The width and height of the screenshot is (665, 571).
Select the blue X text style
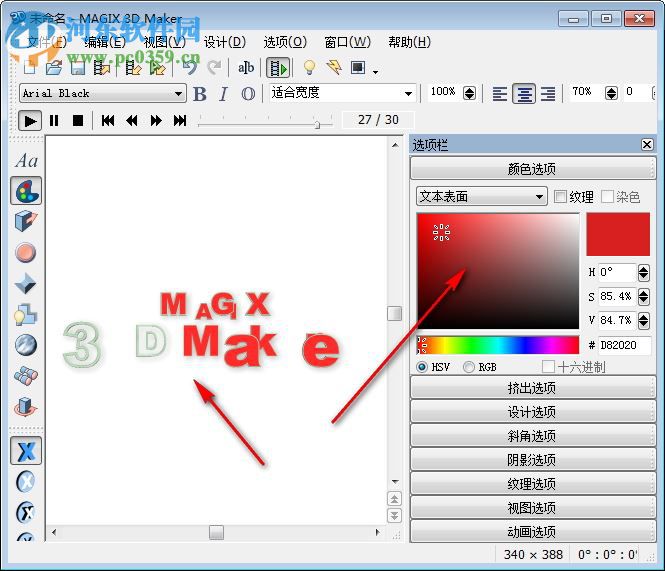click(x=26, y=451)
